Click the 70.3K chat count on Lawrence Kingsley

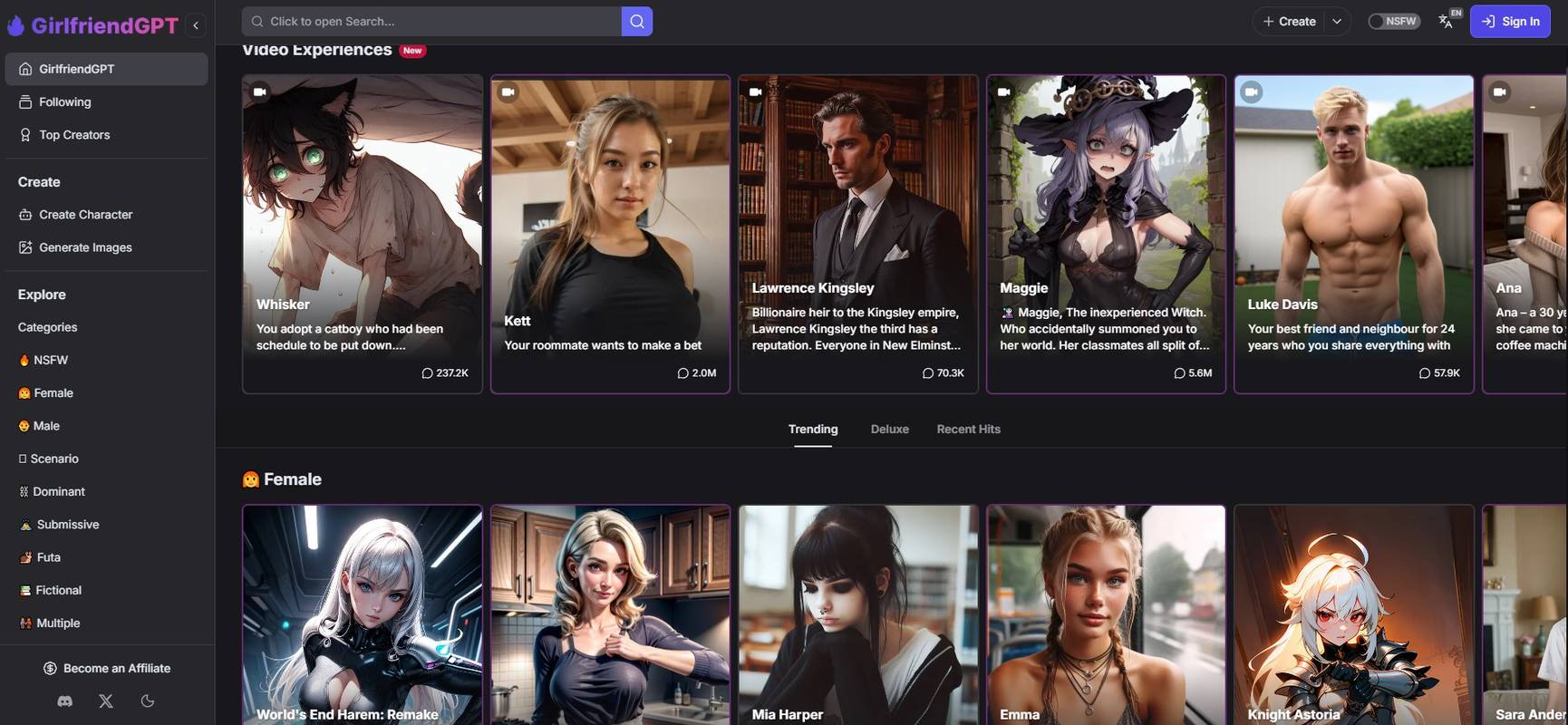944,372
